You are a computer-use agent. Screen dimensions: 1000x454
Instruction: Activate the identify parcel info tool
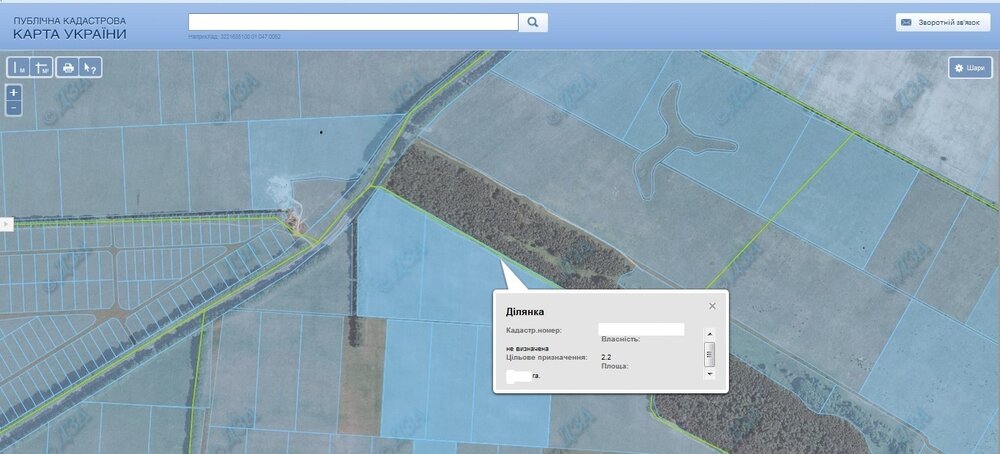90,68
